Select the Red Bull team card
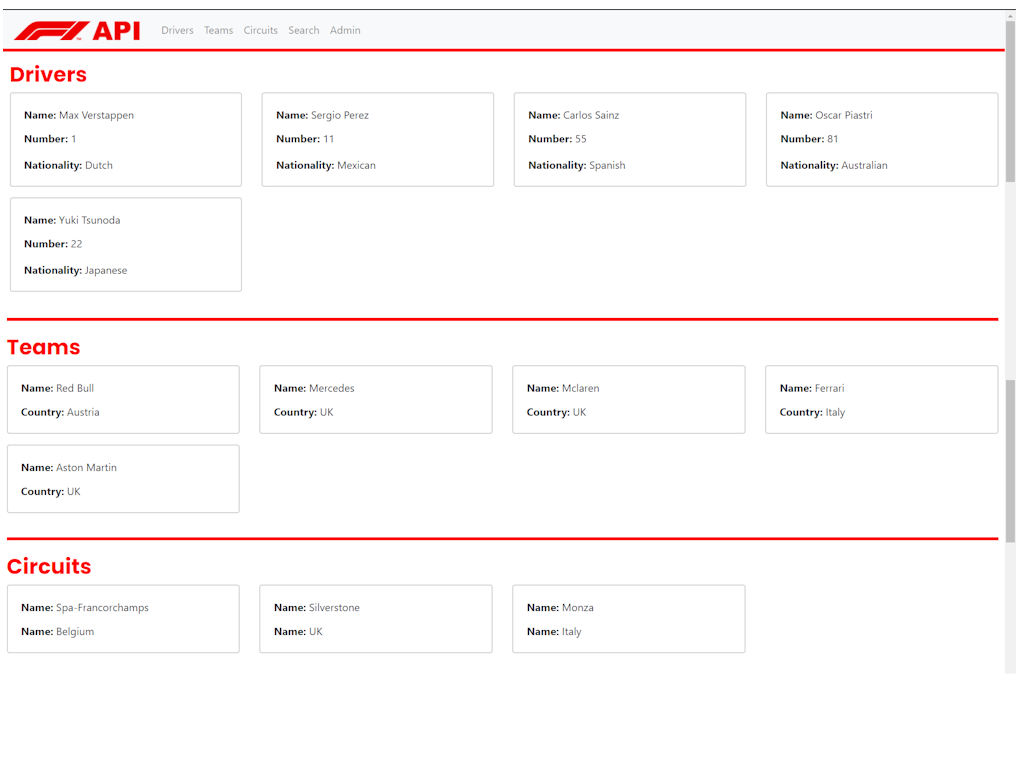Screen dimensions: 1024x768 (123, 400)
